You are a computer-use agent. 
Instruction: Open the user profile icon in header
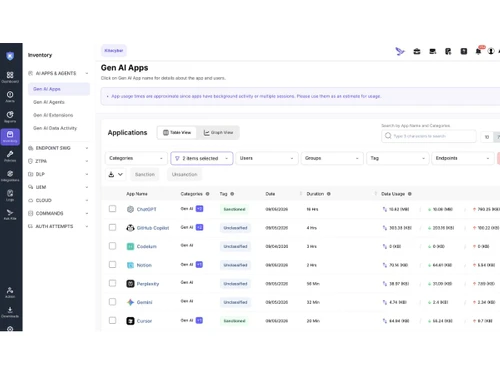pos(491,51)
